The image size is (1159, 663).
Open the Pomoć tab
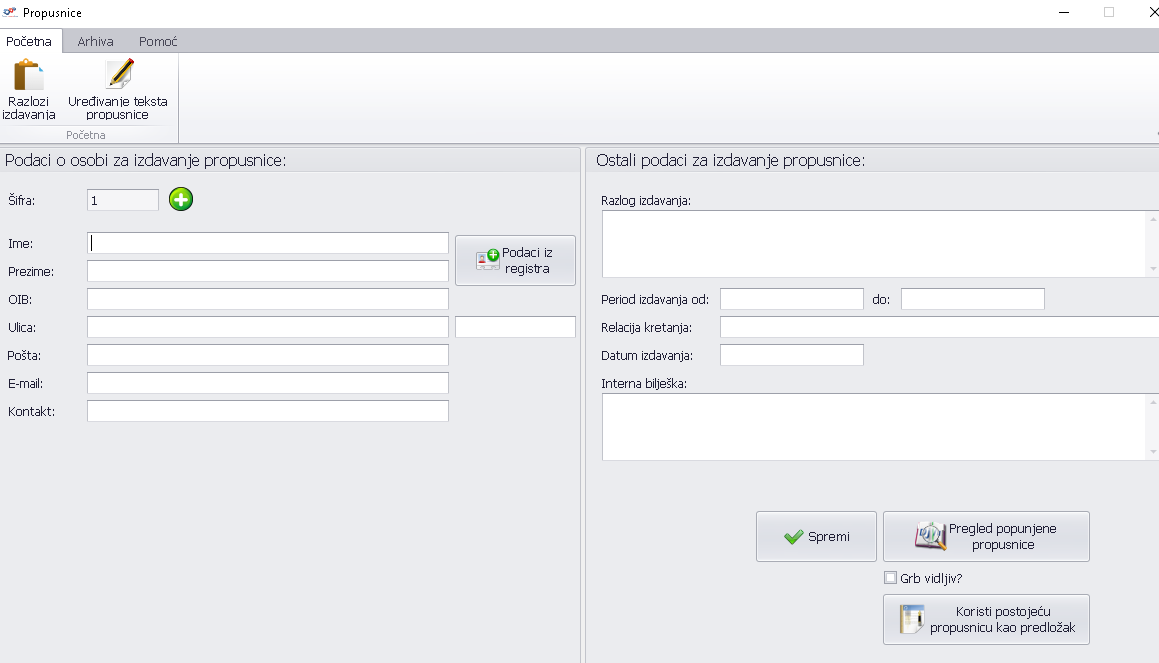pos(158,42)
